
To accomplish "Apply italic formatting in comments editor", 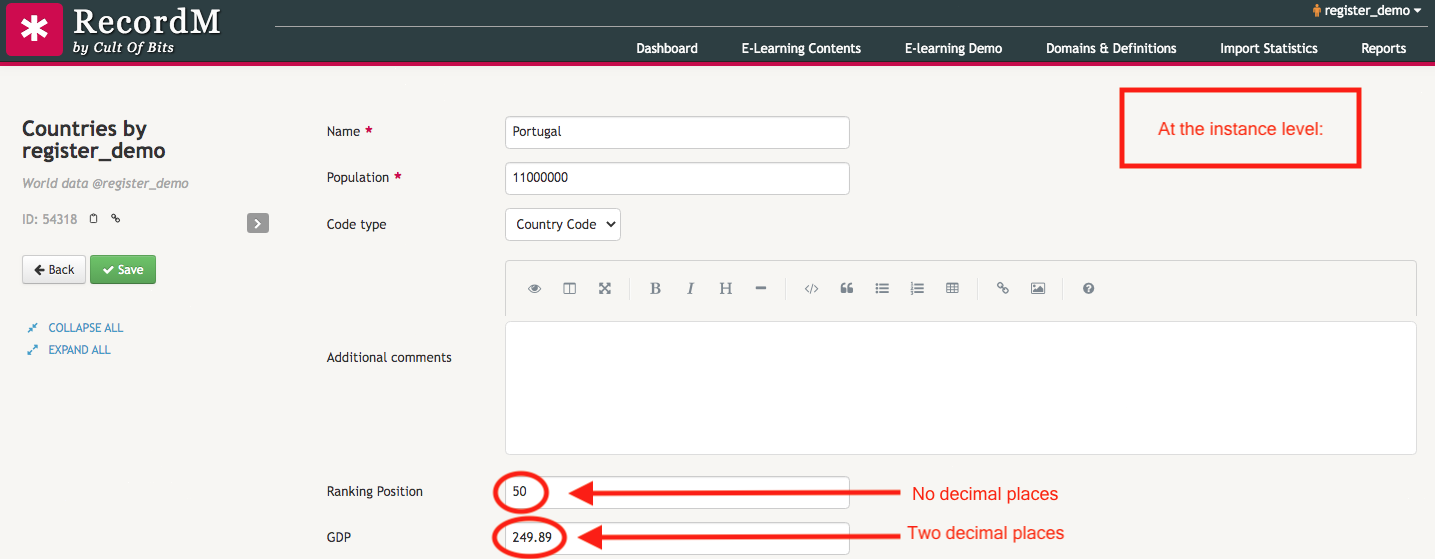I will [690, 289].
